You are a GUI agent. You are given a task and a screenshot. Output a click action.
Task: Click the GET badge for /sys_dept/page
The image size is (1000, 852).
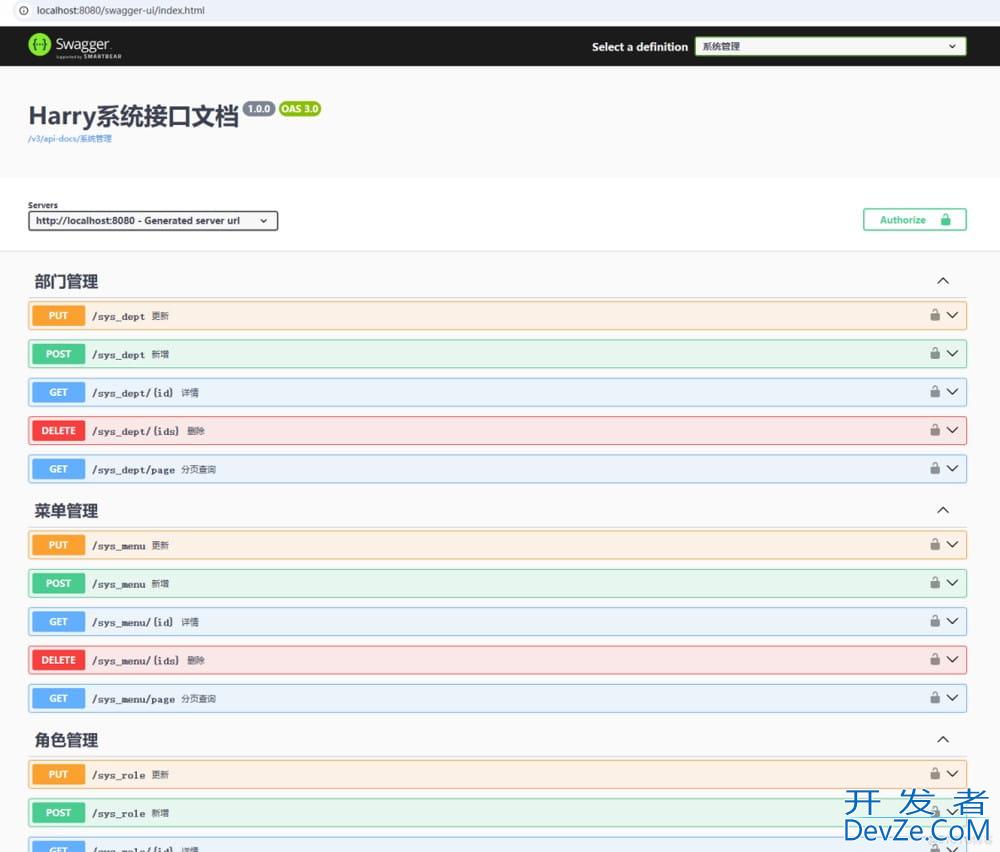(58, 469)
